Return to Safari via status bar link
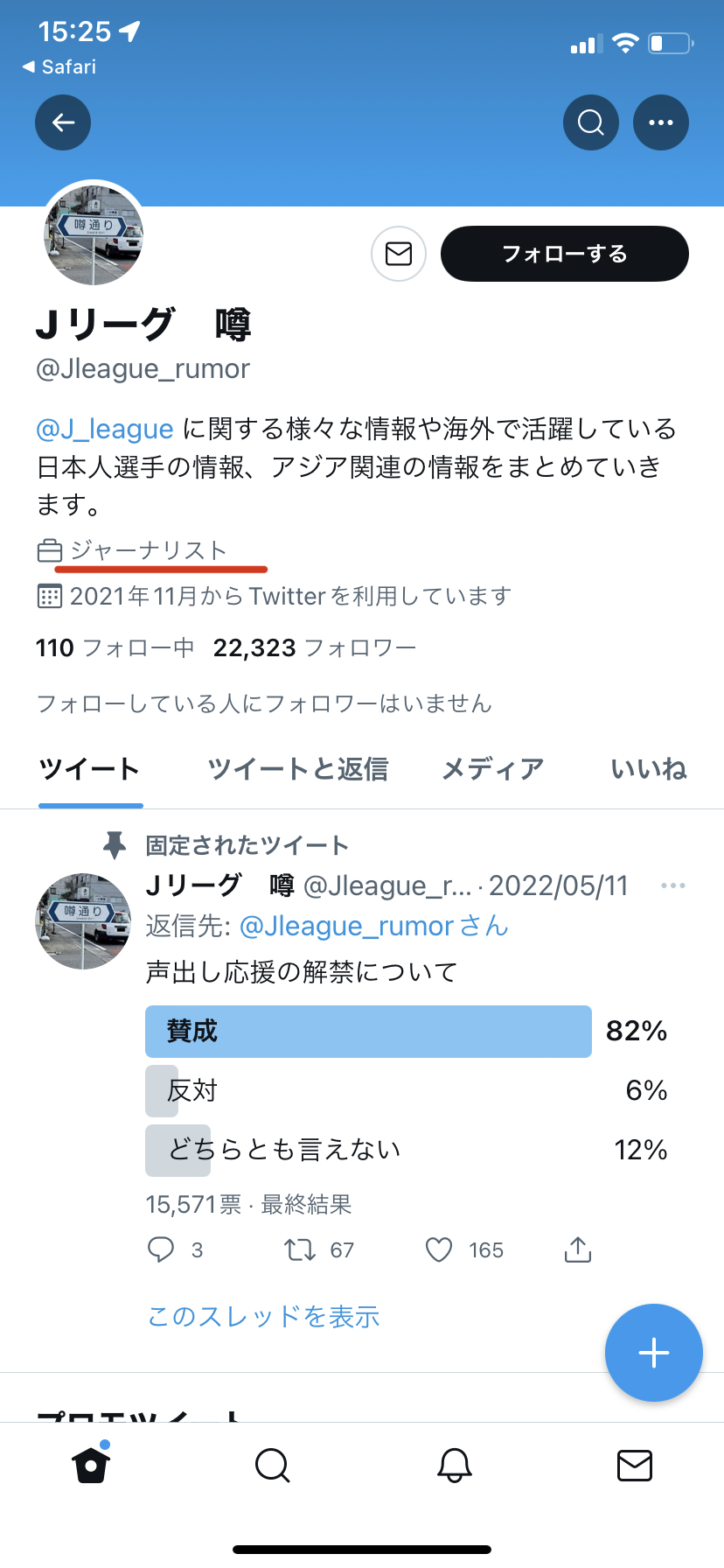Screen dimensions: 724x1568 59,66
